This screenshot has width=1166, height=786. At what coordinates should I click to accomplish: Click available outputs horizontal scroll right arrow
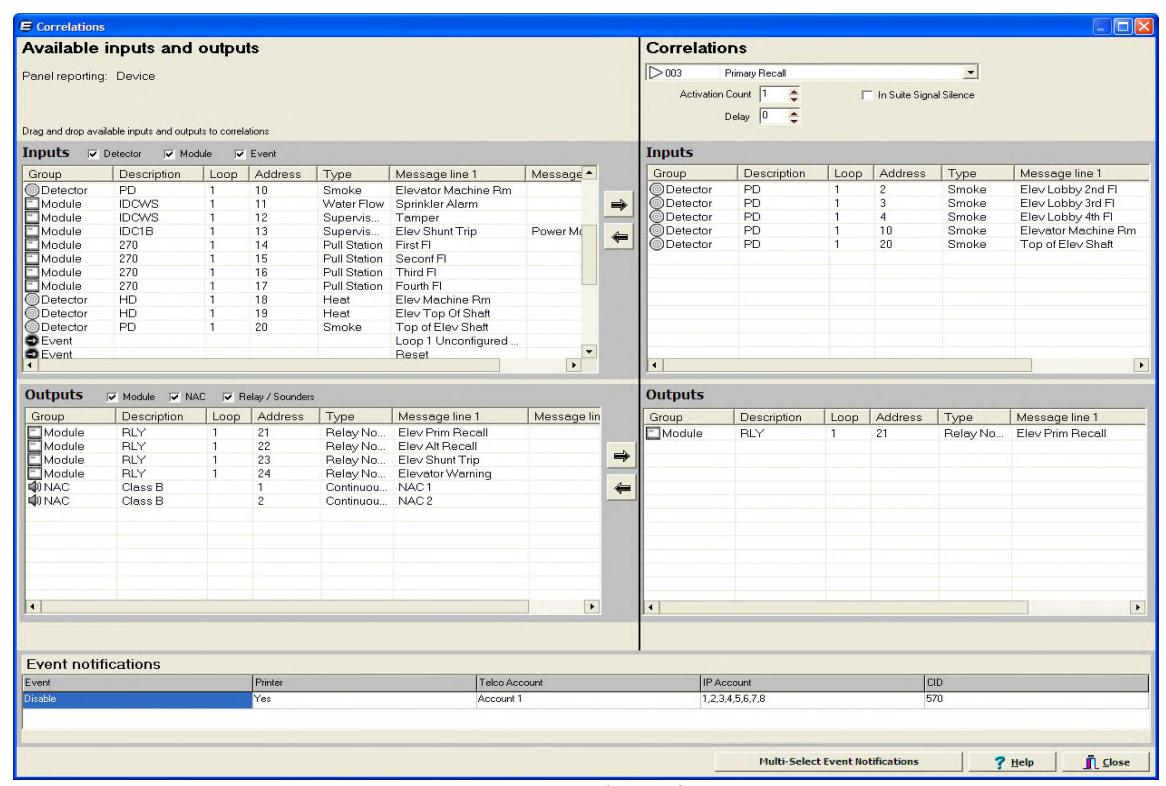click(592, 607)
